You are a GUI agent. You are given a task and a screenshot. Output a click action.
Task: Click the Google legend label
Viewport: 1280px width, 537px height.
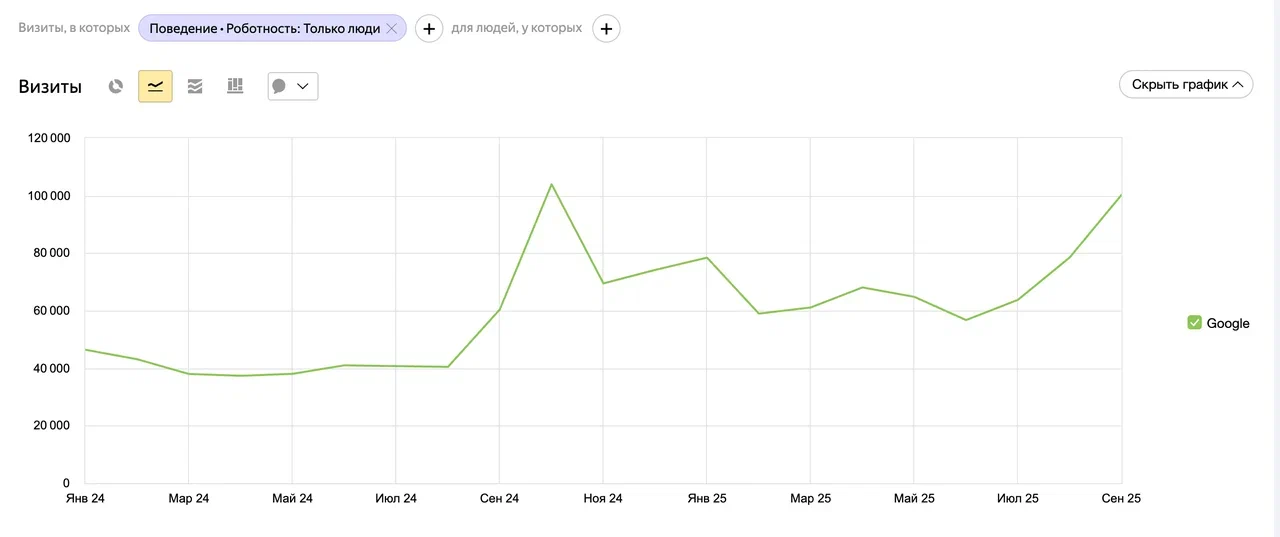tap(1228, 323)
